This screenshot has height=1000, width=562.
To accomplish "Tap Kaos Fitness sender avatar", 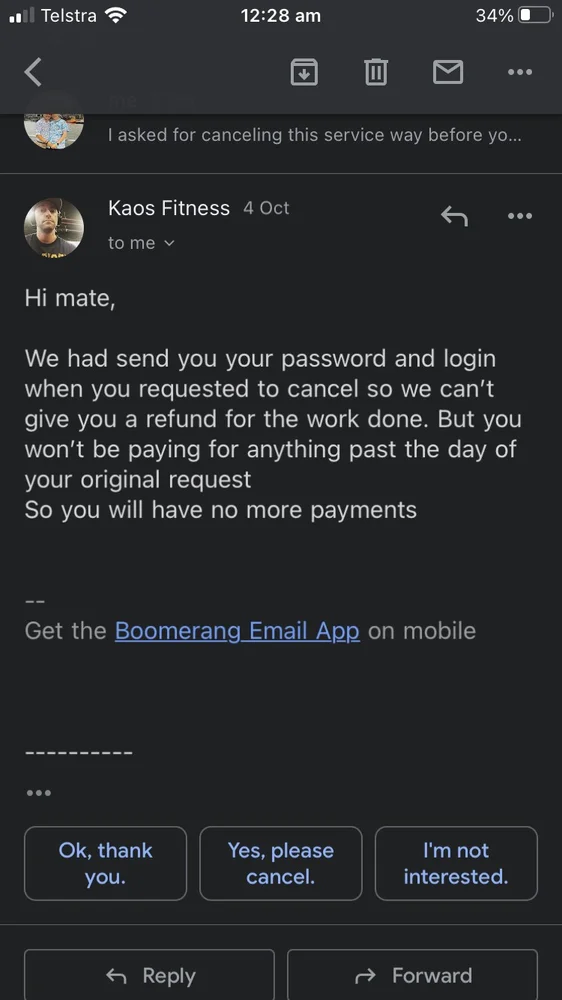I will point(54,228).
